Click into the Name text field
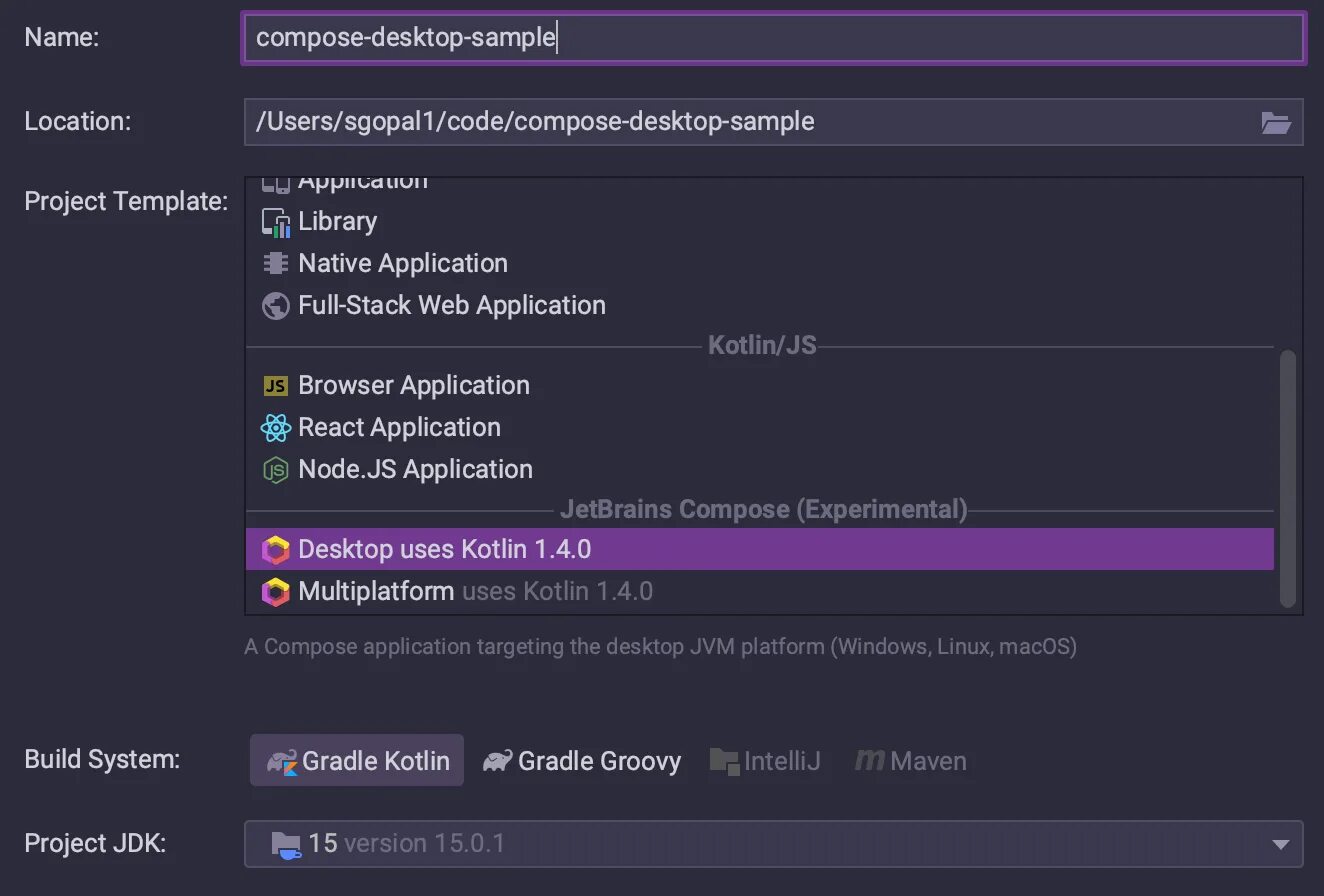The width and height of the screenshot is (1324, 896). [772, 38]
